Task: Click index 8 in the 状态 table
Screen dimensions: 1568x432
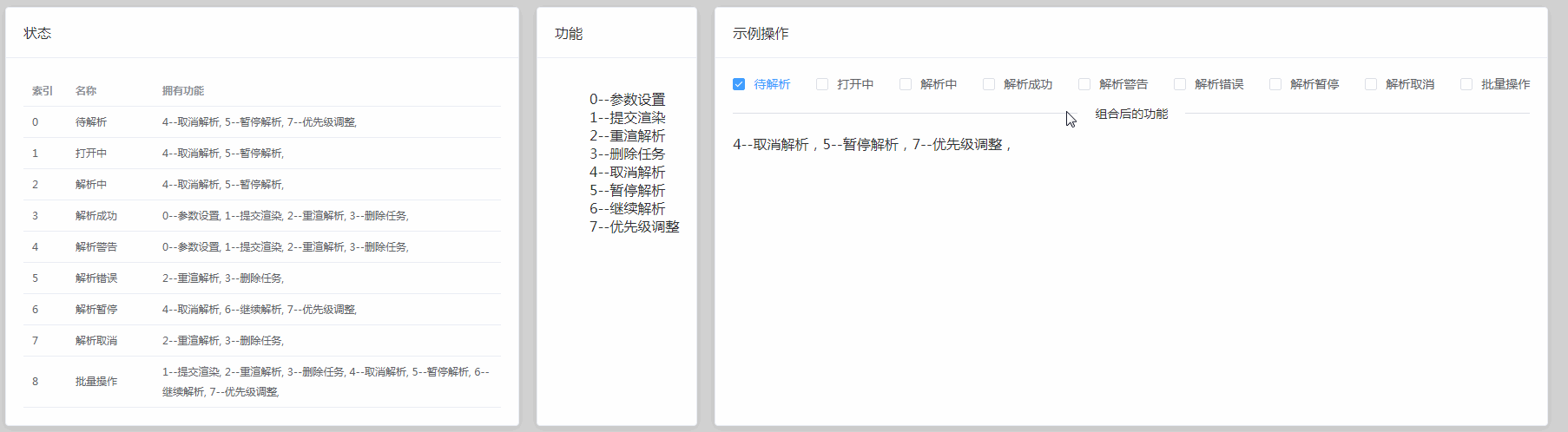Action: tap(36, 382)
